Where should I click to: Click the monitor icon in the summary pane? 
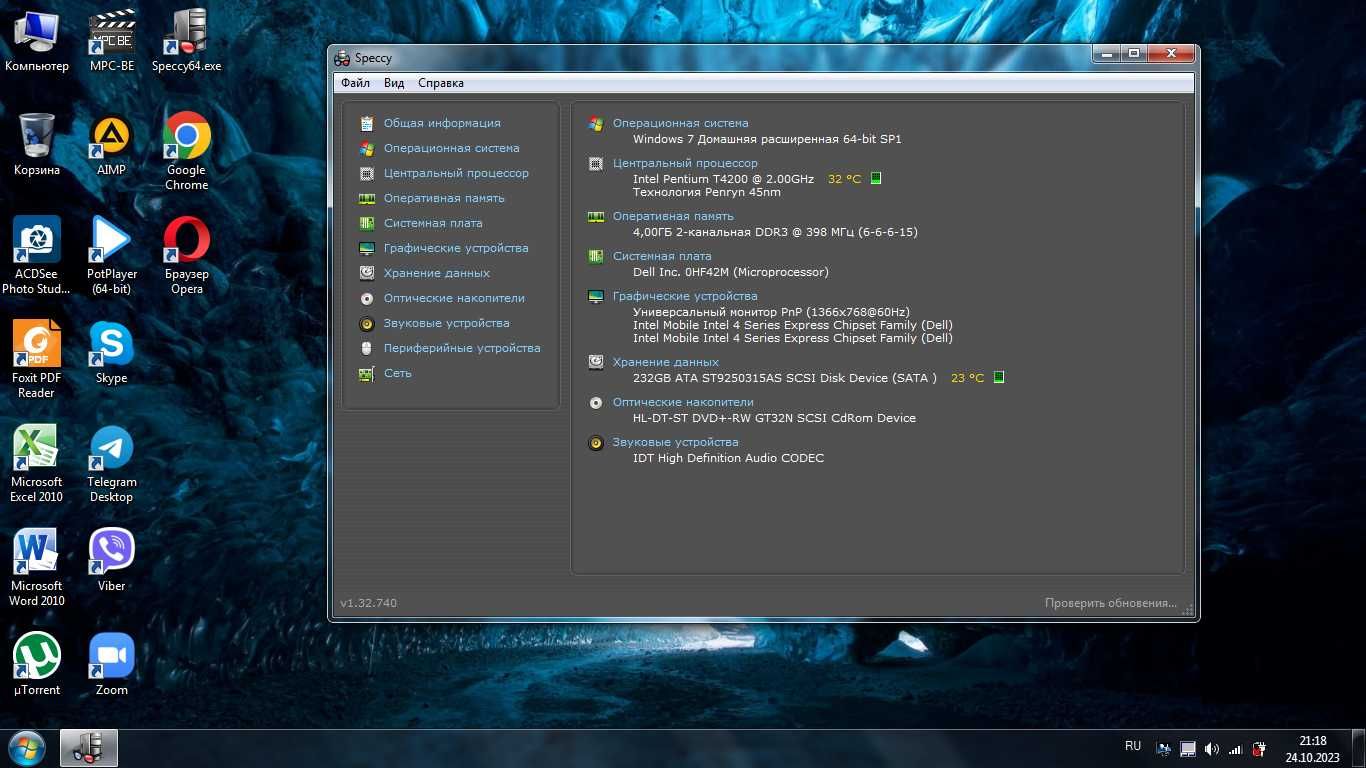click(x=596, y=296)
